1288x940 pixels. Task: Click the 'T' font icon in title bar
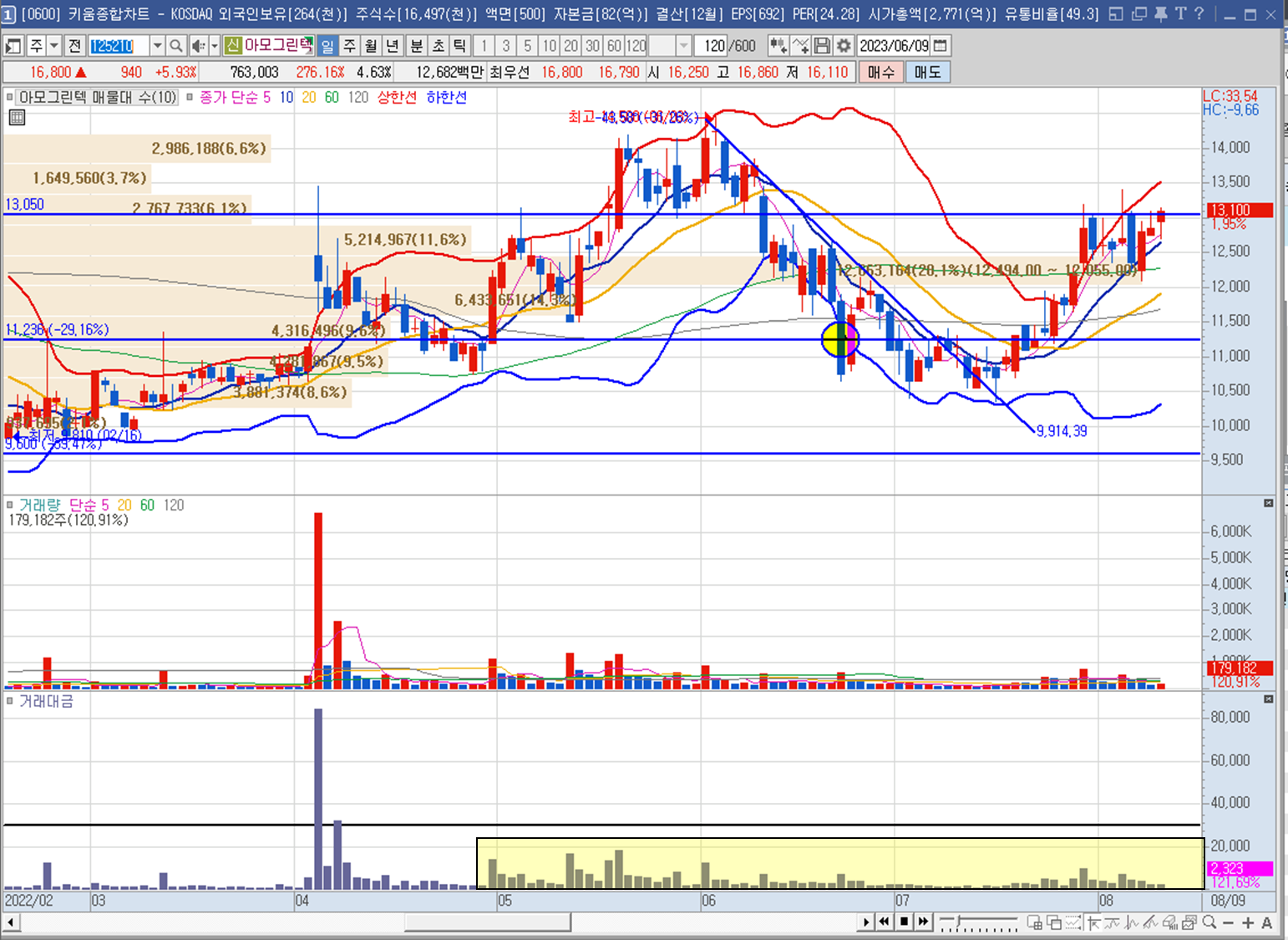[1180, 13]
